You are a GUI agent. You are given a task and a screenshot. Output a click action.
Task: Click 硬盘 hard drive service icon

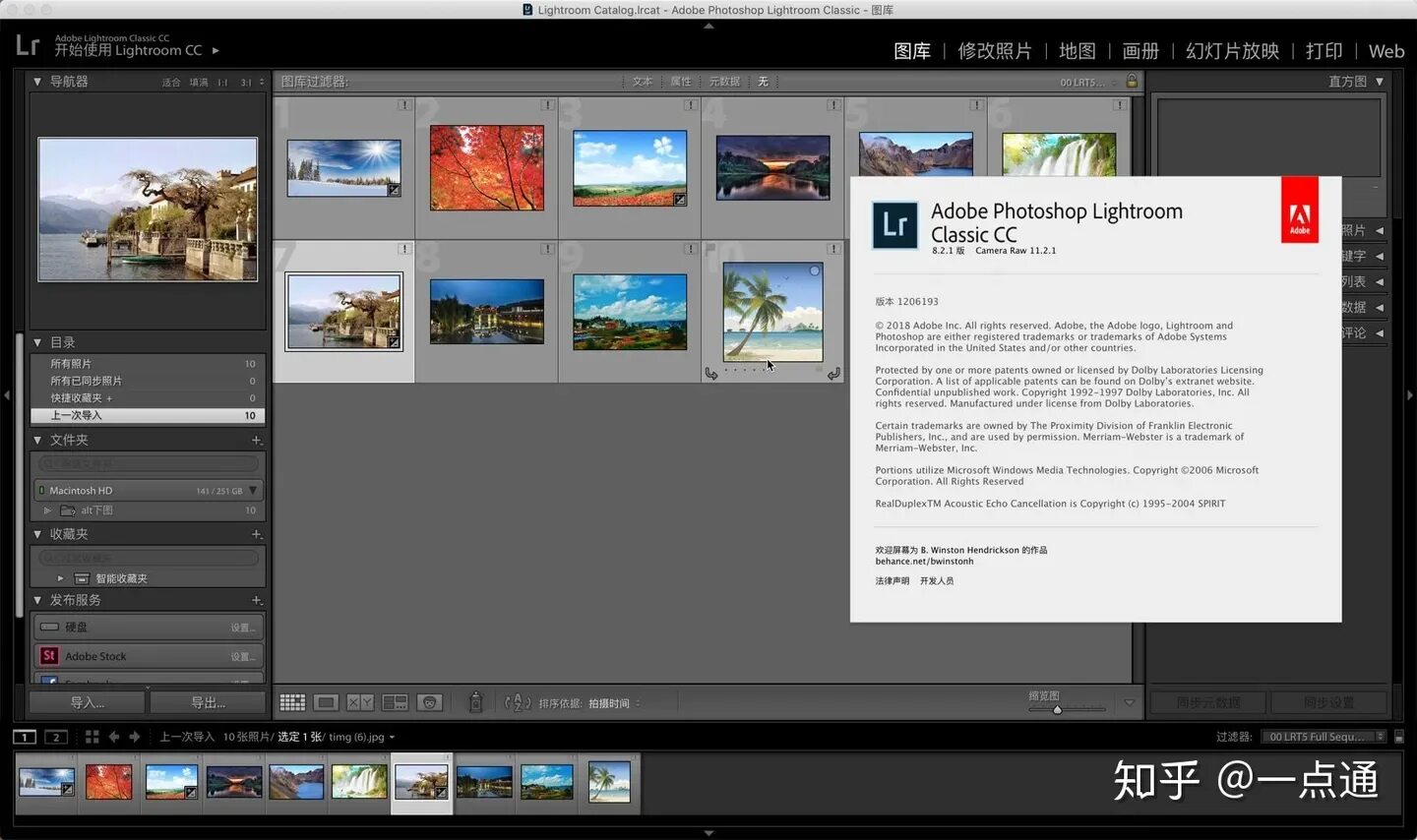tap(49, 627)
